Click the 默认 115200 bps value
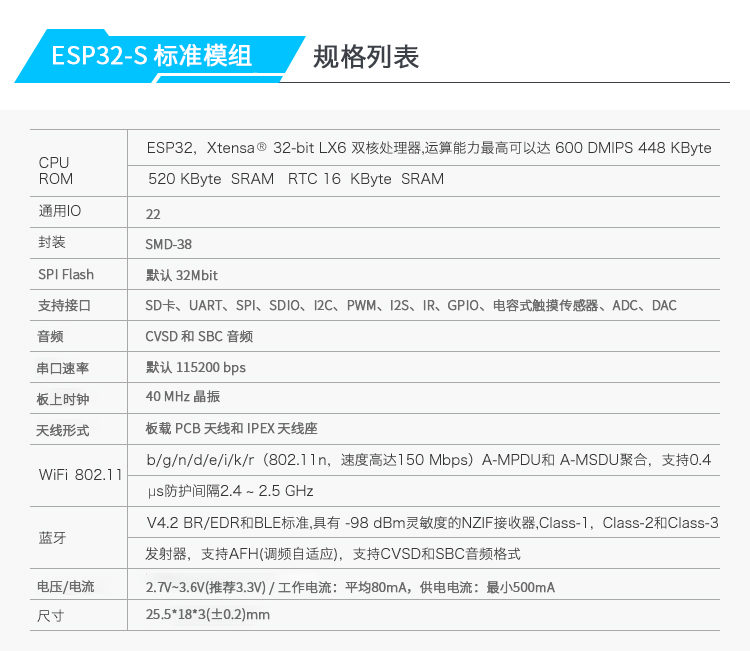The image size is (750, 651). click(195, 367)
